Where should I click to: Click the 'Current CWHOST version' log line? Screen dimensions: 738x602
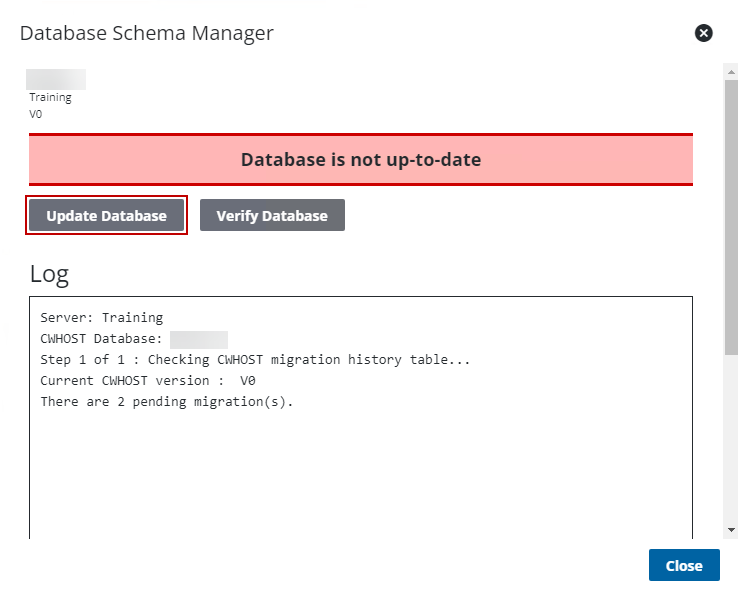148,381
